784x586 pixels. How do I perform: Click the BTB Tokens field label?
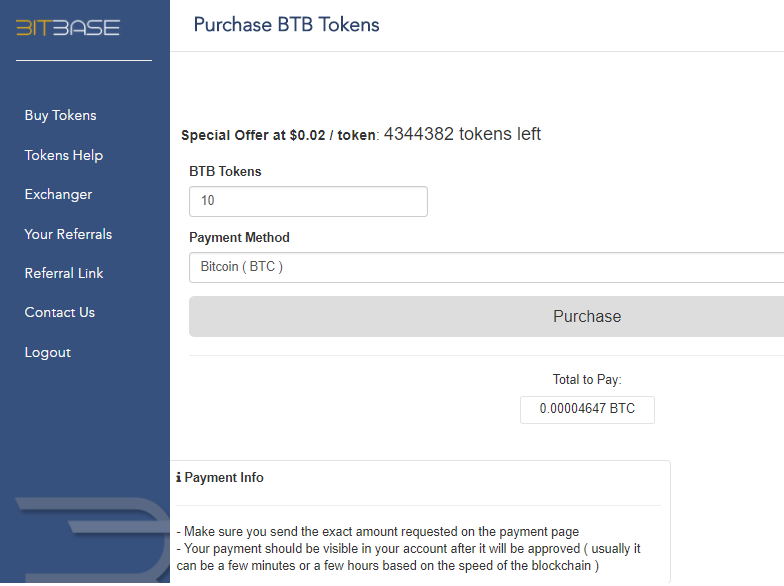(225, 172)
